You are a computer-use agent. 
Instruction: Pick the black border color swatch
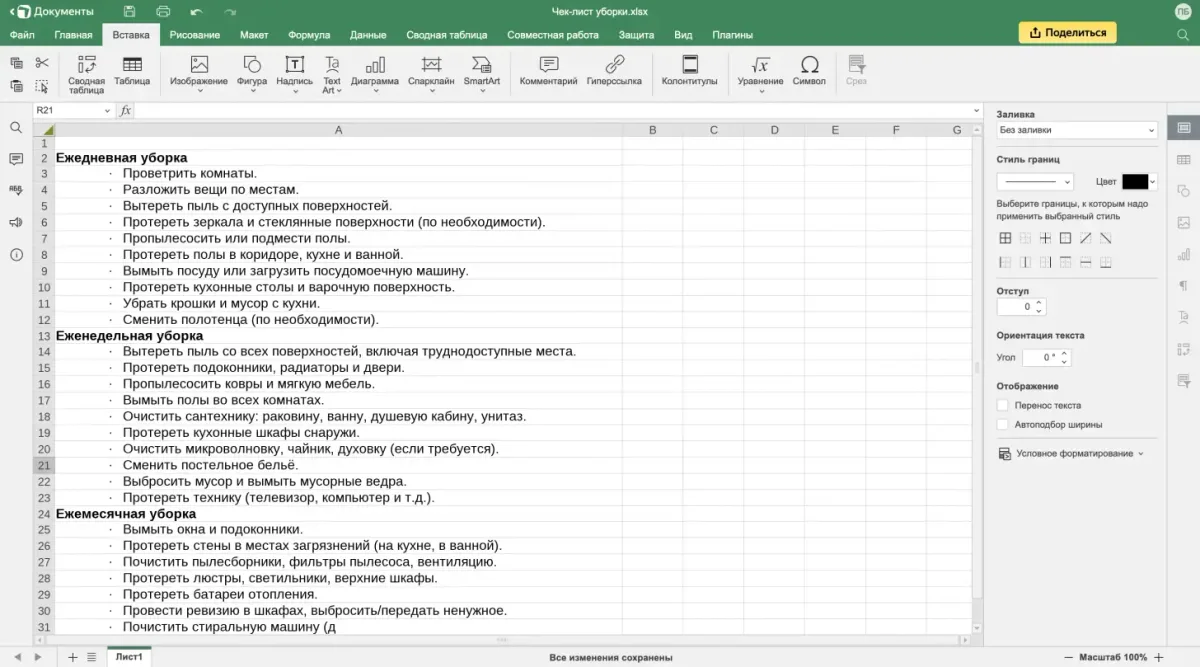[x=1135, y=181]
